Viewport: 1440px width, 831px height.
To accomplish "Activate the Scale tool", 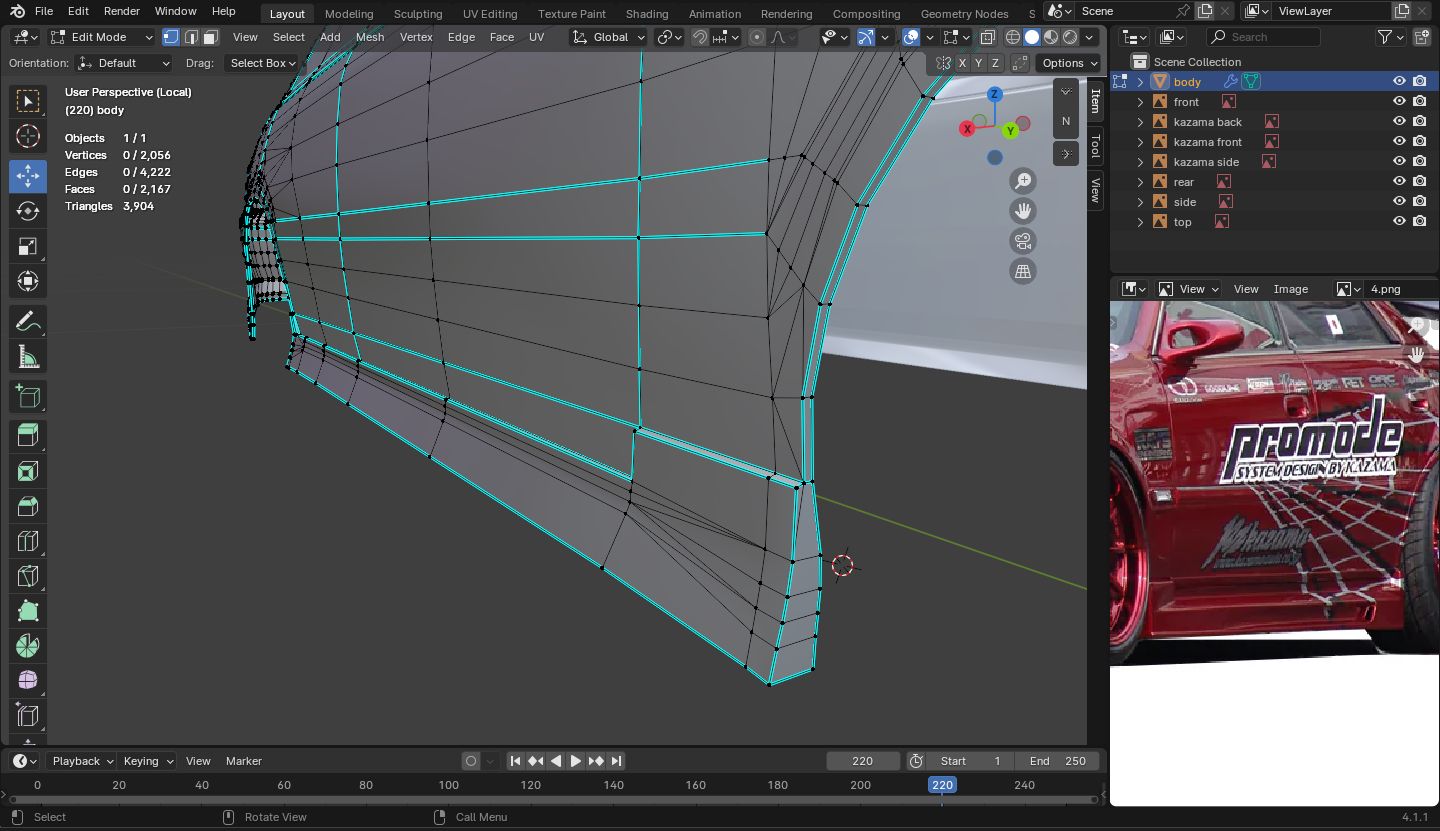I will (x=28, y=246).
